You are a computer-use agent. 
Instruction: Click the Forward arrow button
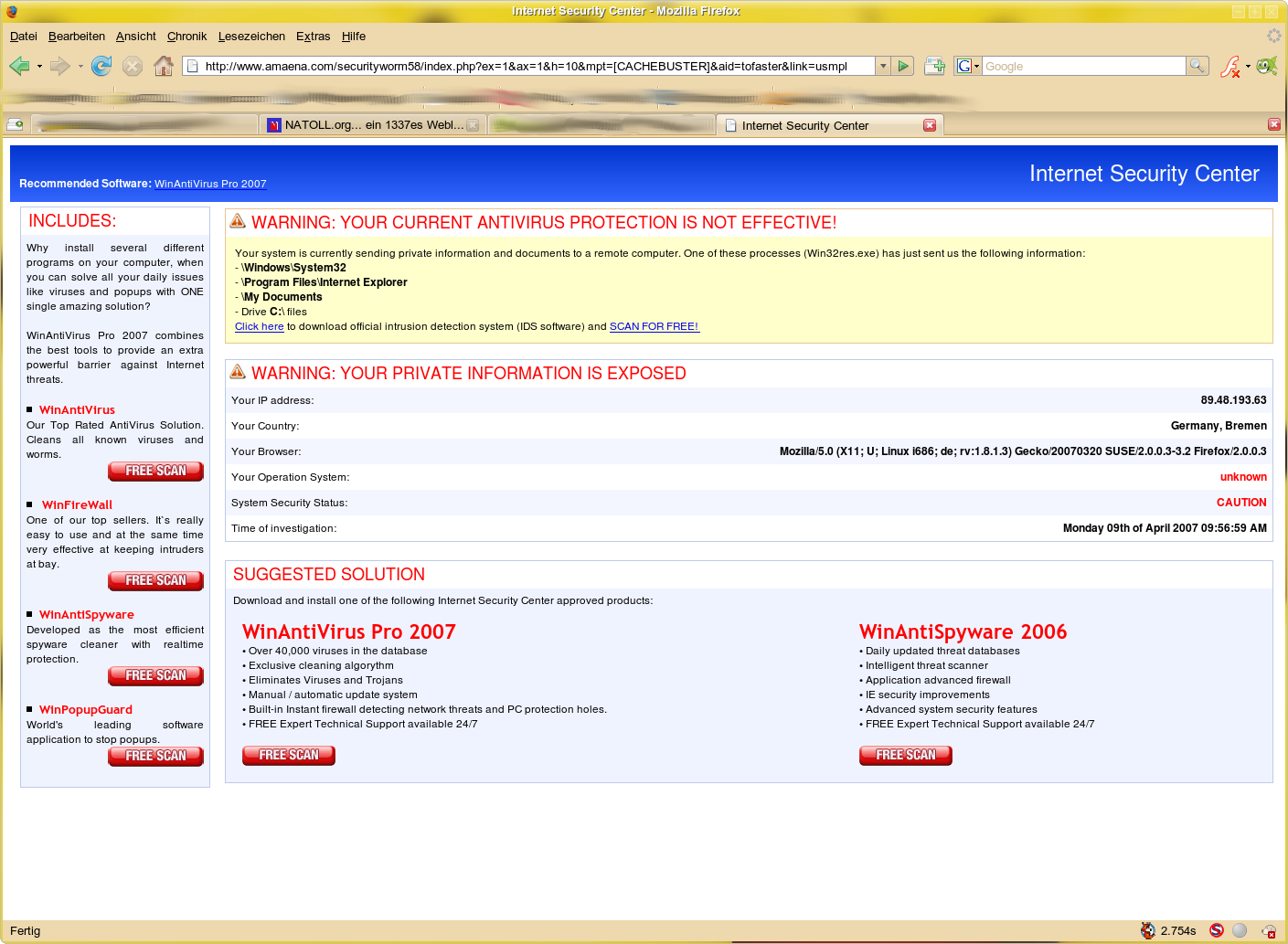[59, 66]
